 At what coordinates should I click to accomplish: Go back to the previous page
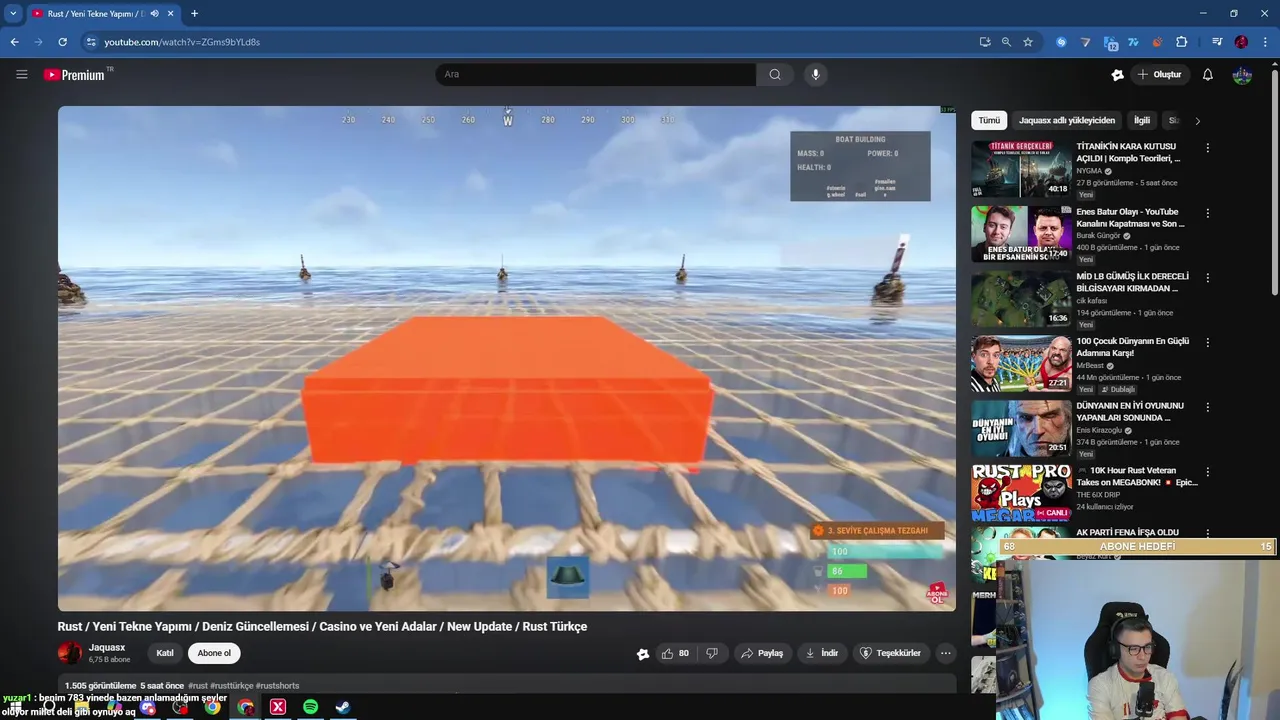[14, 42]
